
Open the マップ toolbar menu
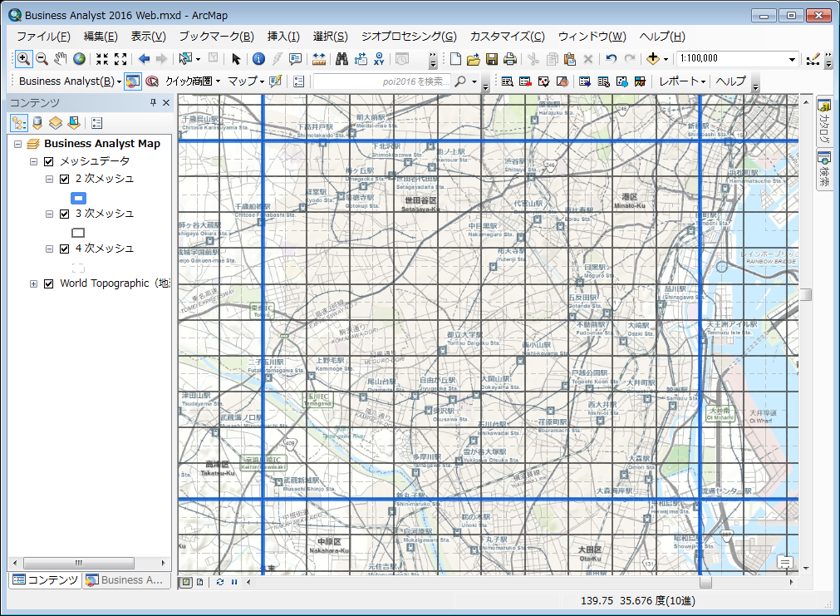coord(246,81)
